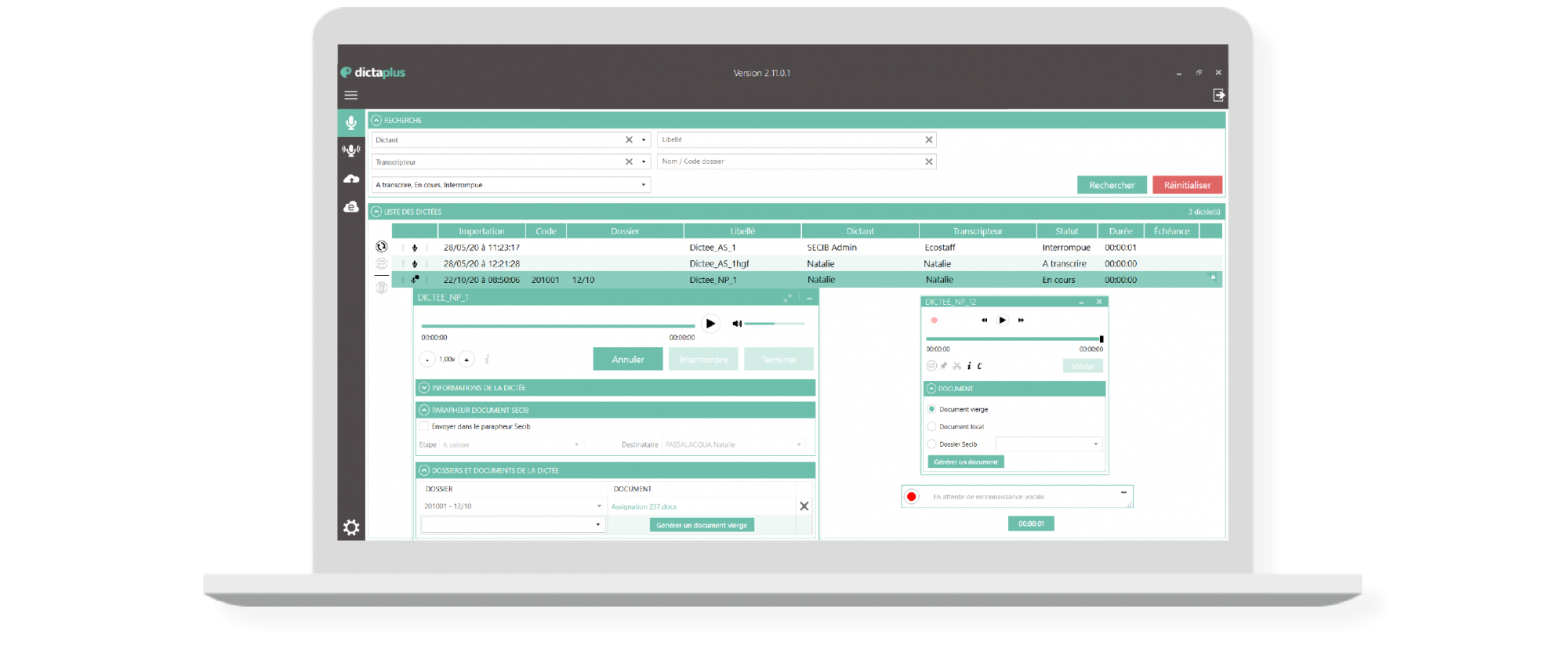Click fast-forward in DICTEE_NP_12 player
Image resolution: width=1568 pixels, height=645 pixels.
click(1021, 321)
